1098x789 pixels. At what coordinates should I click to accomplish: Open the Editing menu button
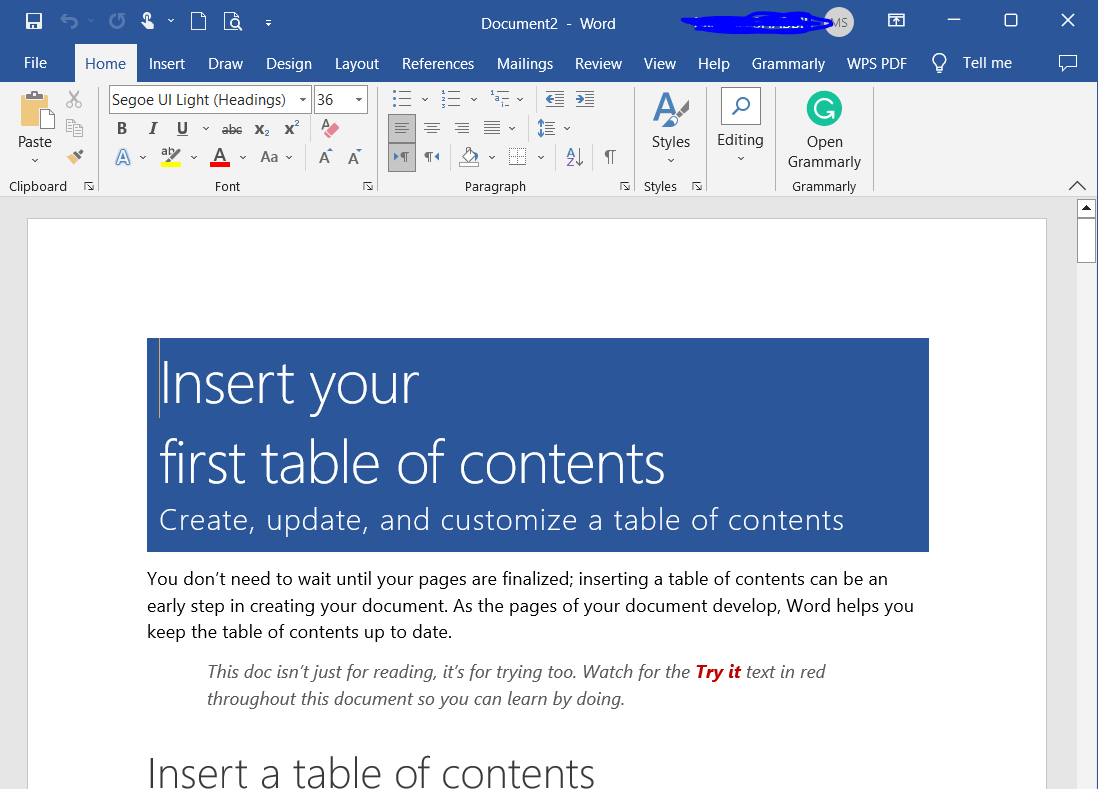point(740,129)
